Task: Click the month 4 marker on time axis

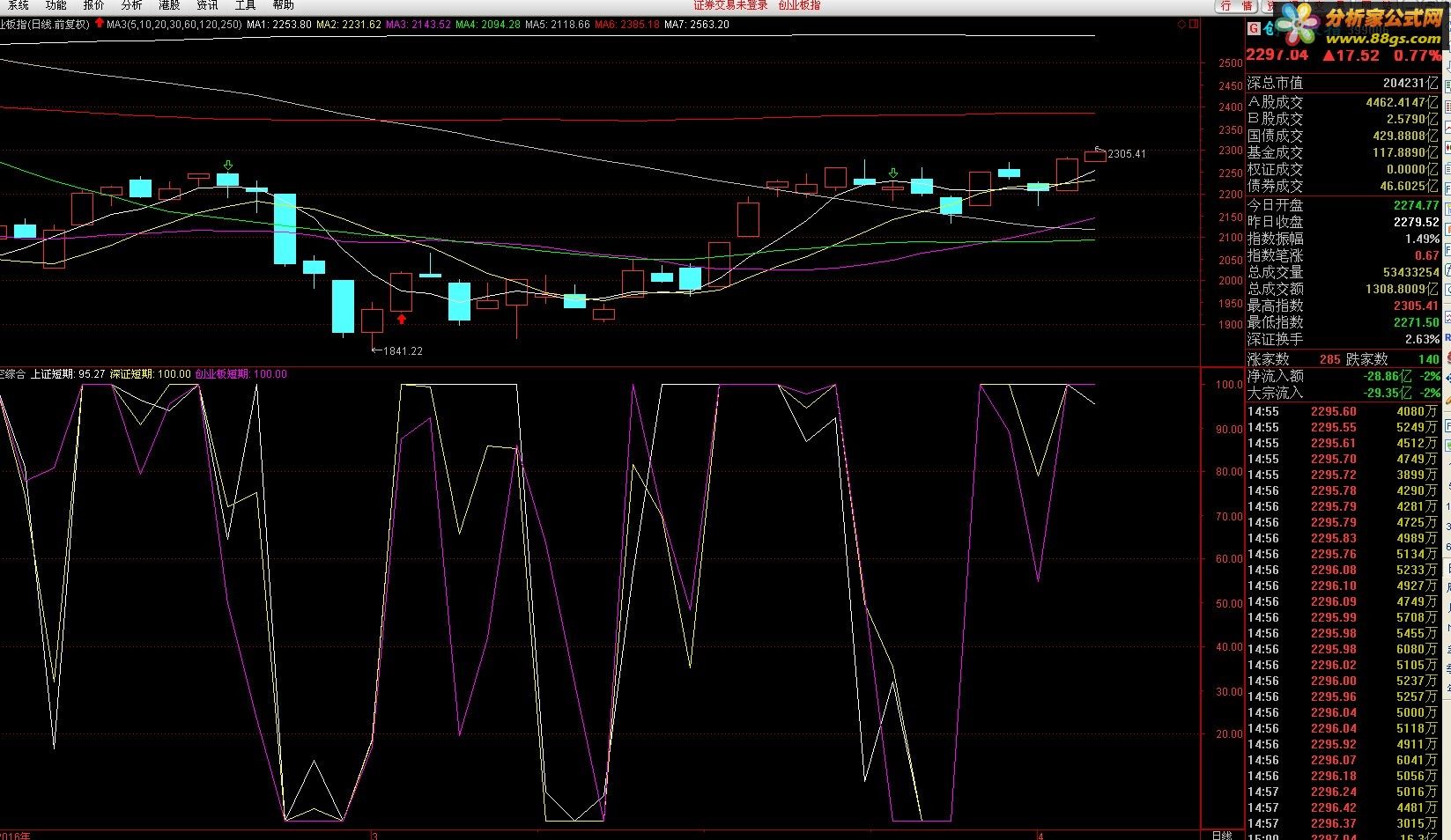Action: point(1040,835)
